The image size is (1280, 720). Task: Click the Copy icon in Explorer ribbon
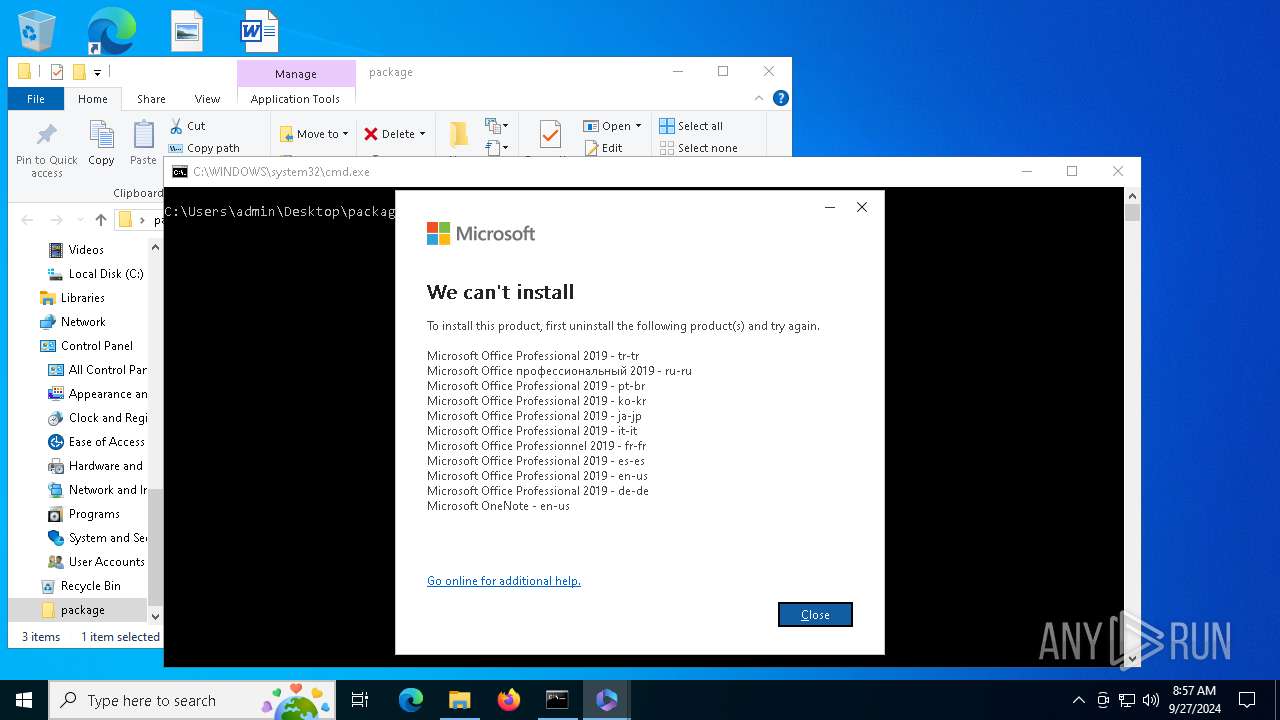pos(101,142)
